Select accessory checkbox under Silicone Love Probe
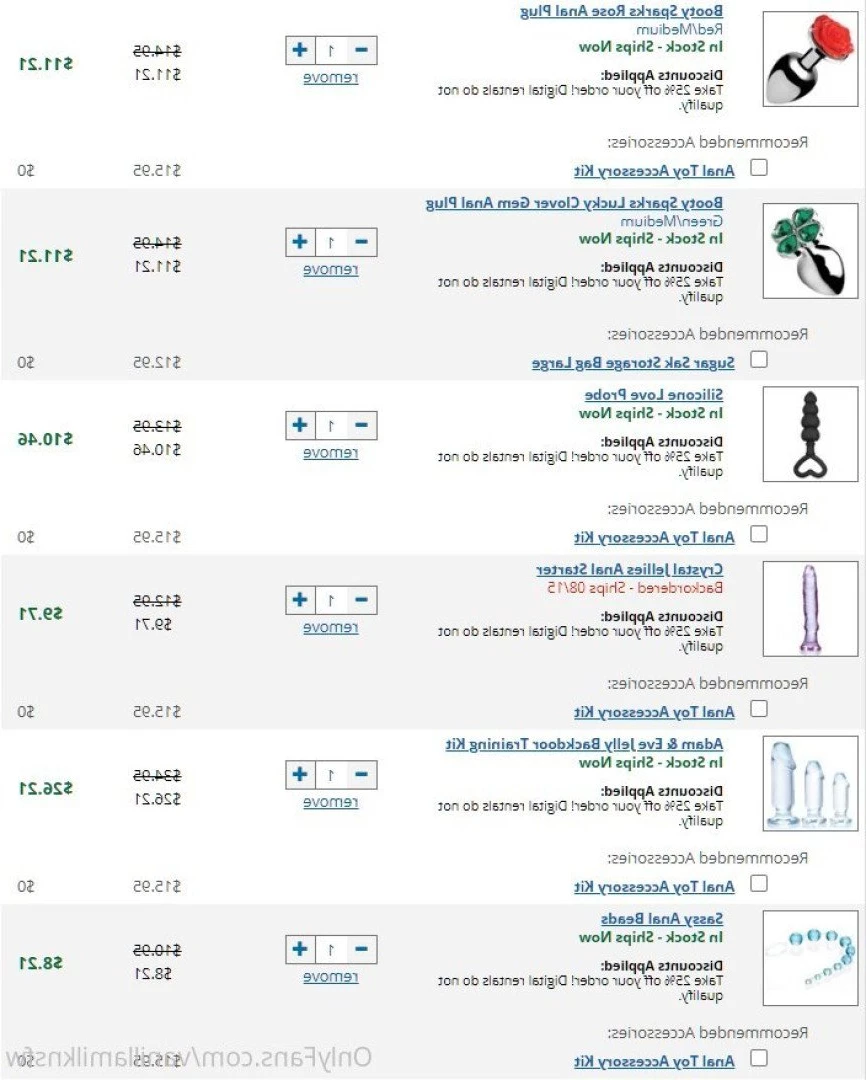Image resolution: width=866 pixels, height=1080 pixels. point(759,535)
